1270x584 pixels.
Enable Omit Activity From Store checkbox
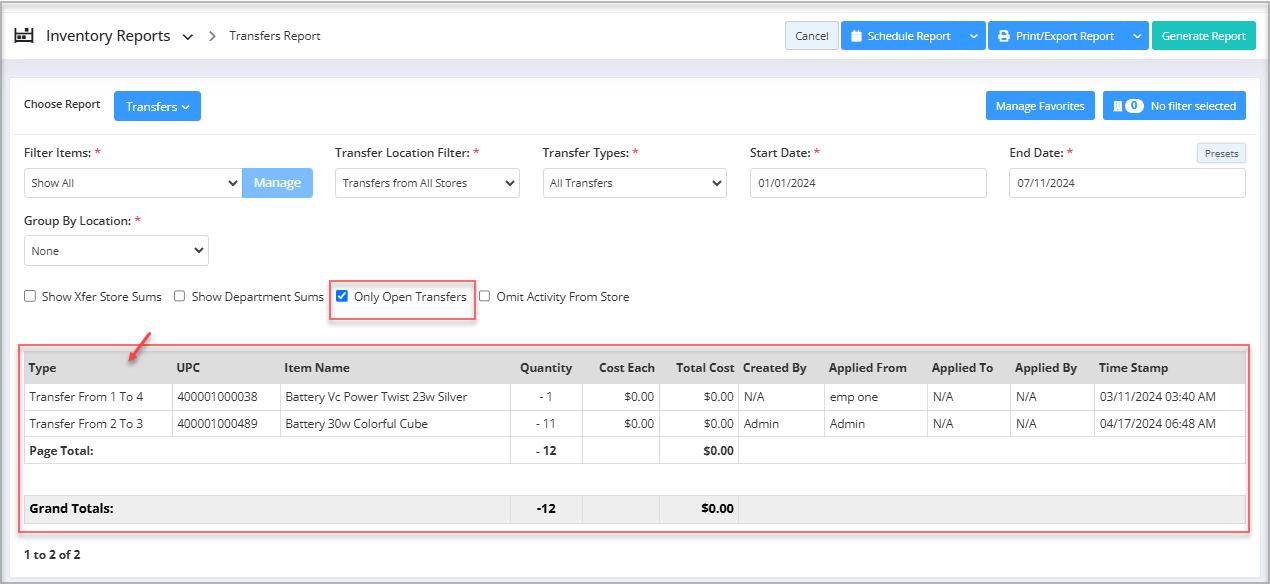tap(485, 297)
